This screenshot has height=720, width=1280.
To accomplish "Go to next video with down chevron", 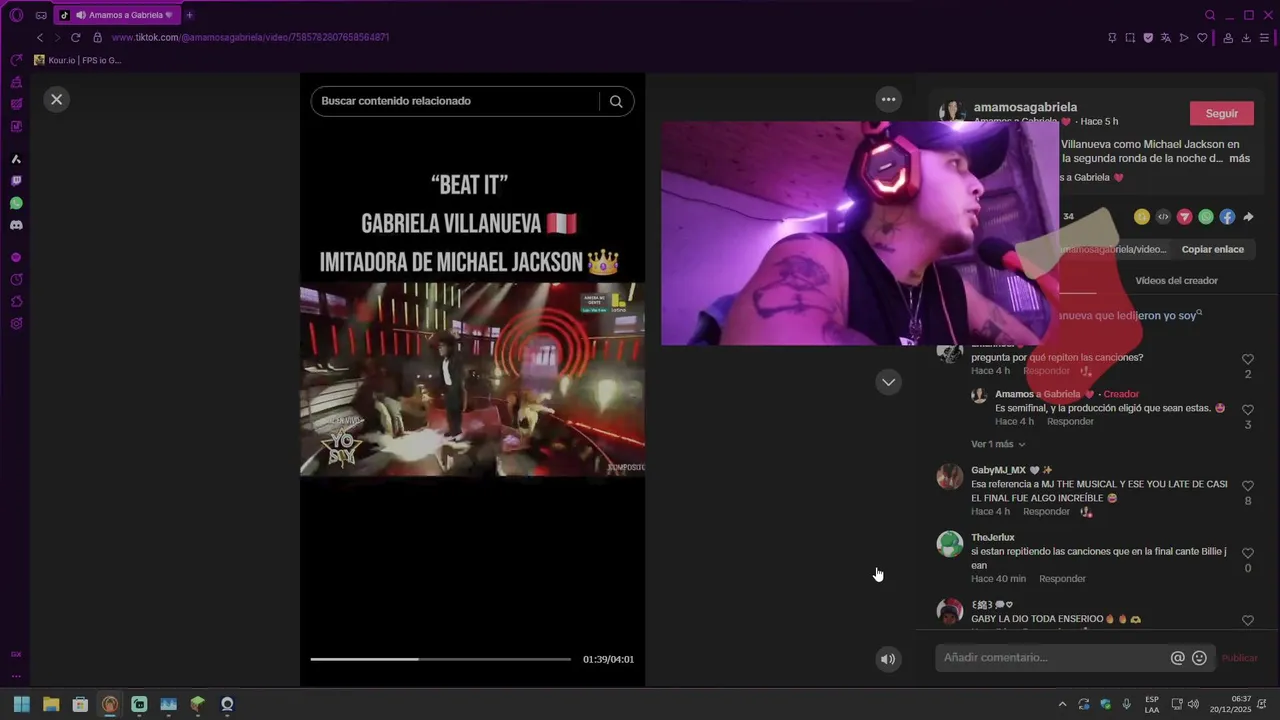I will [888, 382].
